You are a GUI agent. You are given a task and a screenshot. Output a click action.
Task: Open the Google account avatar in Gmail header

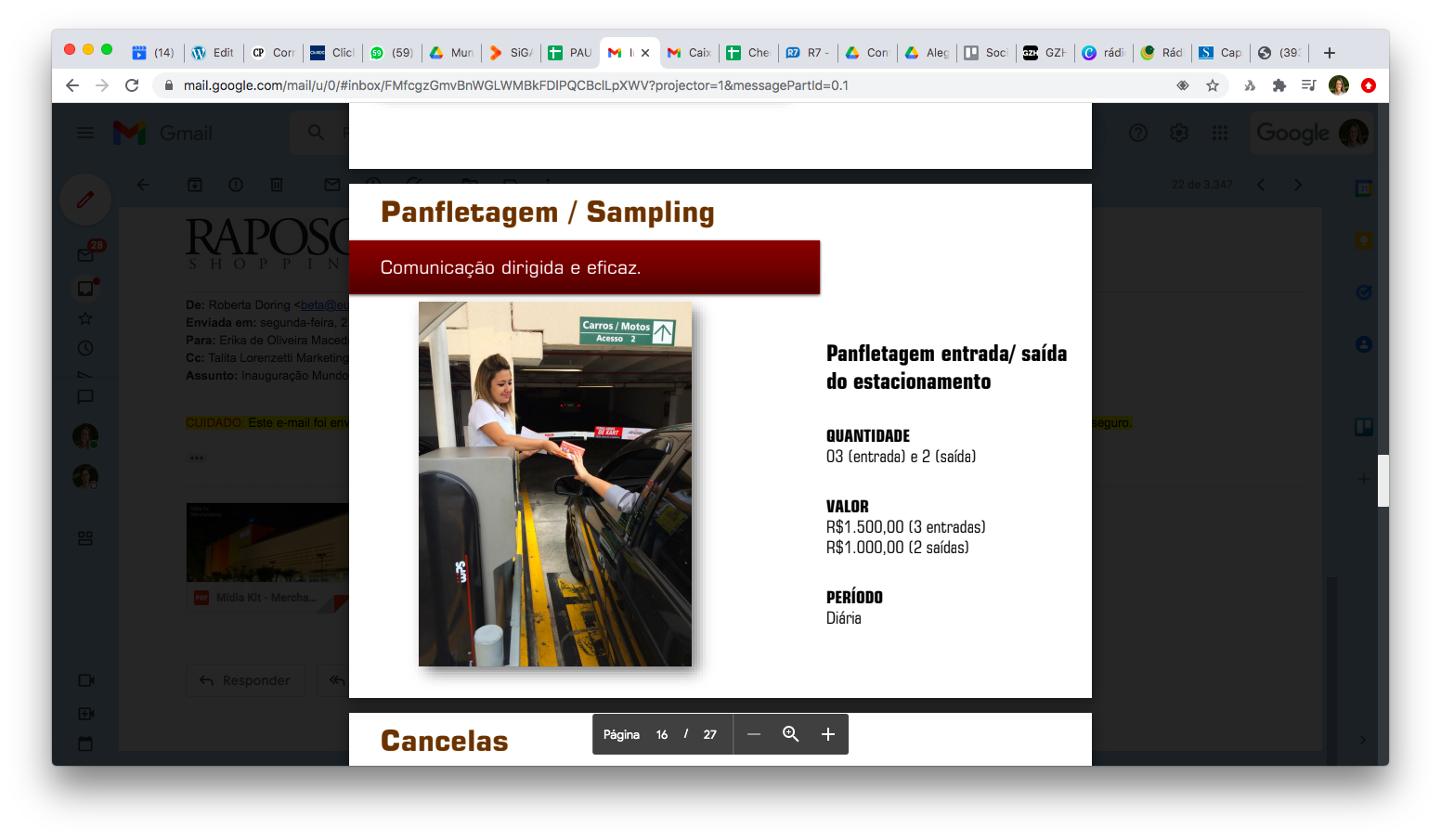(x=1353, y=133)
